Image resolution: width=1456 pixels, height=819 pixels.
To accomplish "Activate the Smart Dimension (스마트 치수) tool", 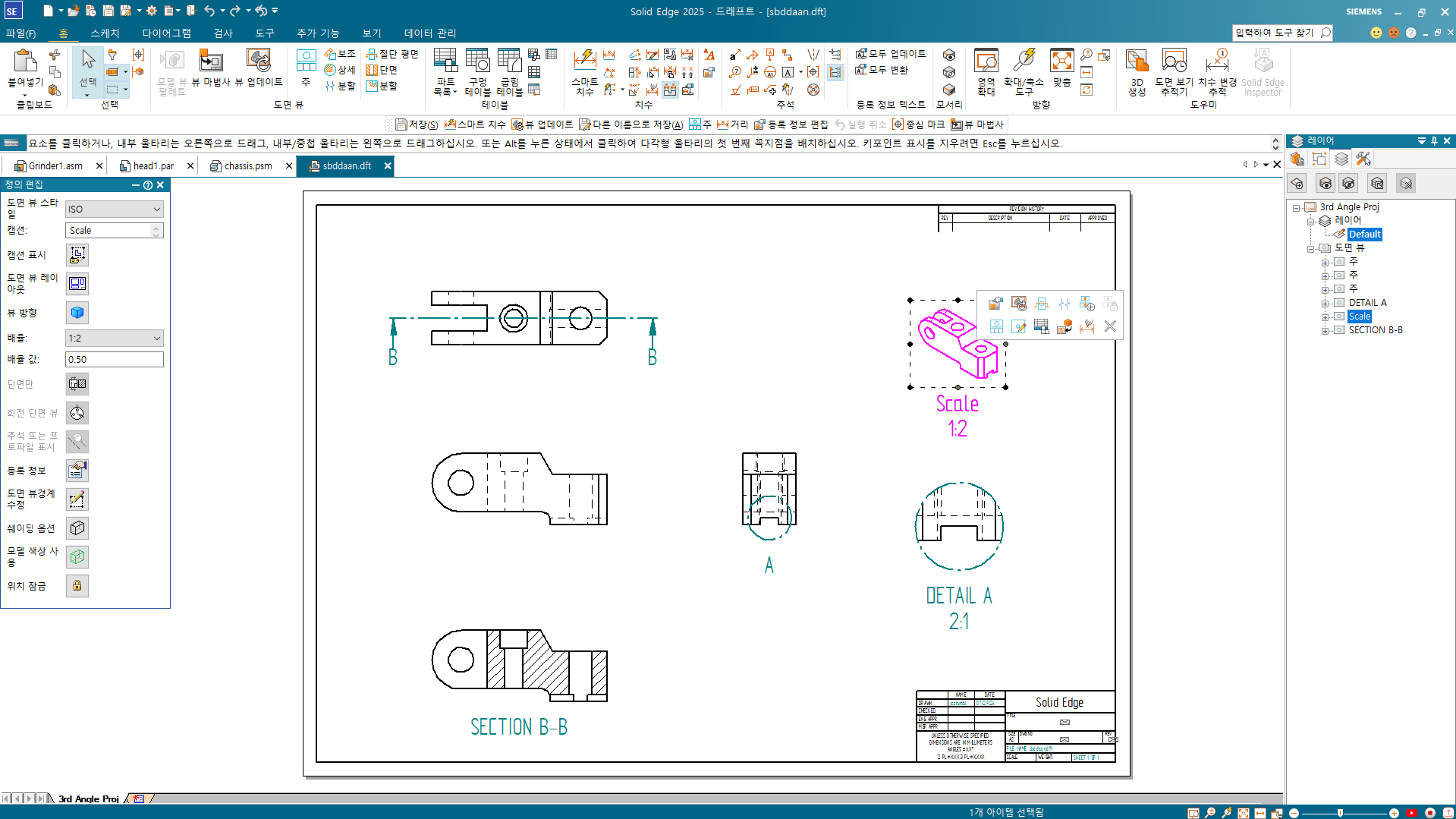I will 585,71.
